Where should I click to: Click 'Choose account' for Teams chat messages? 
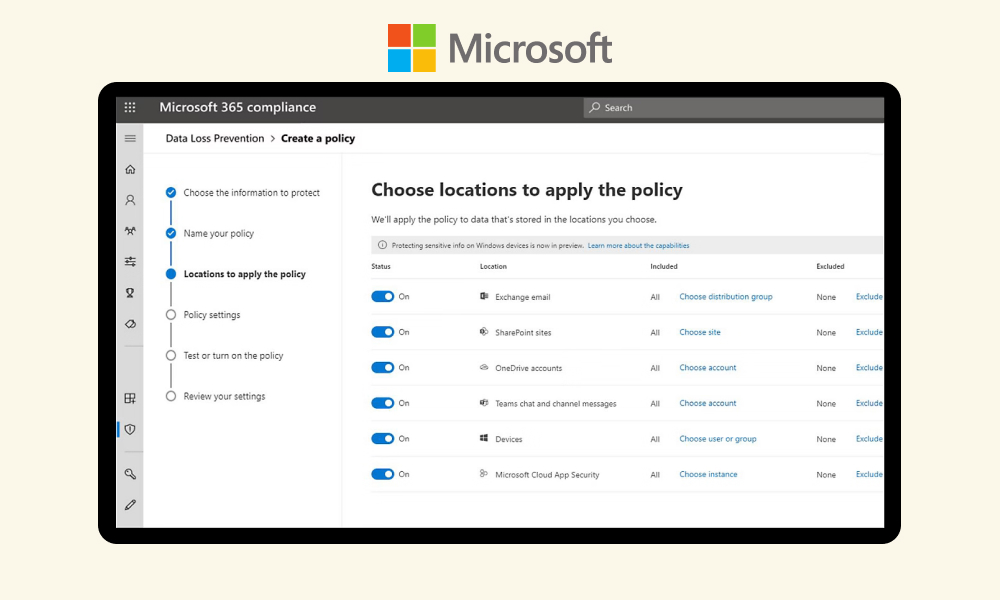708,403
